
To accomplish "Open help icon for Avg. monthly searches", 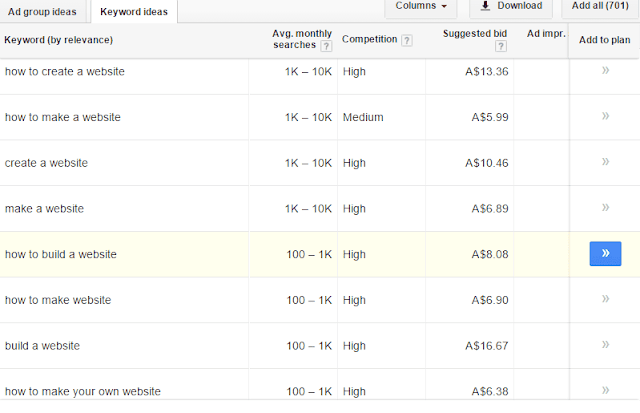I will (x=326, y=46).
